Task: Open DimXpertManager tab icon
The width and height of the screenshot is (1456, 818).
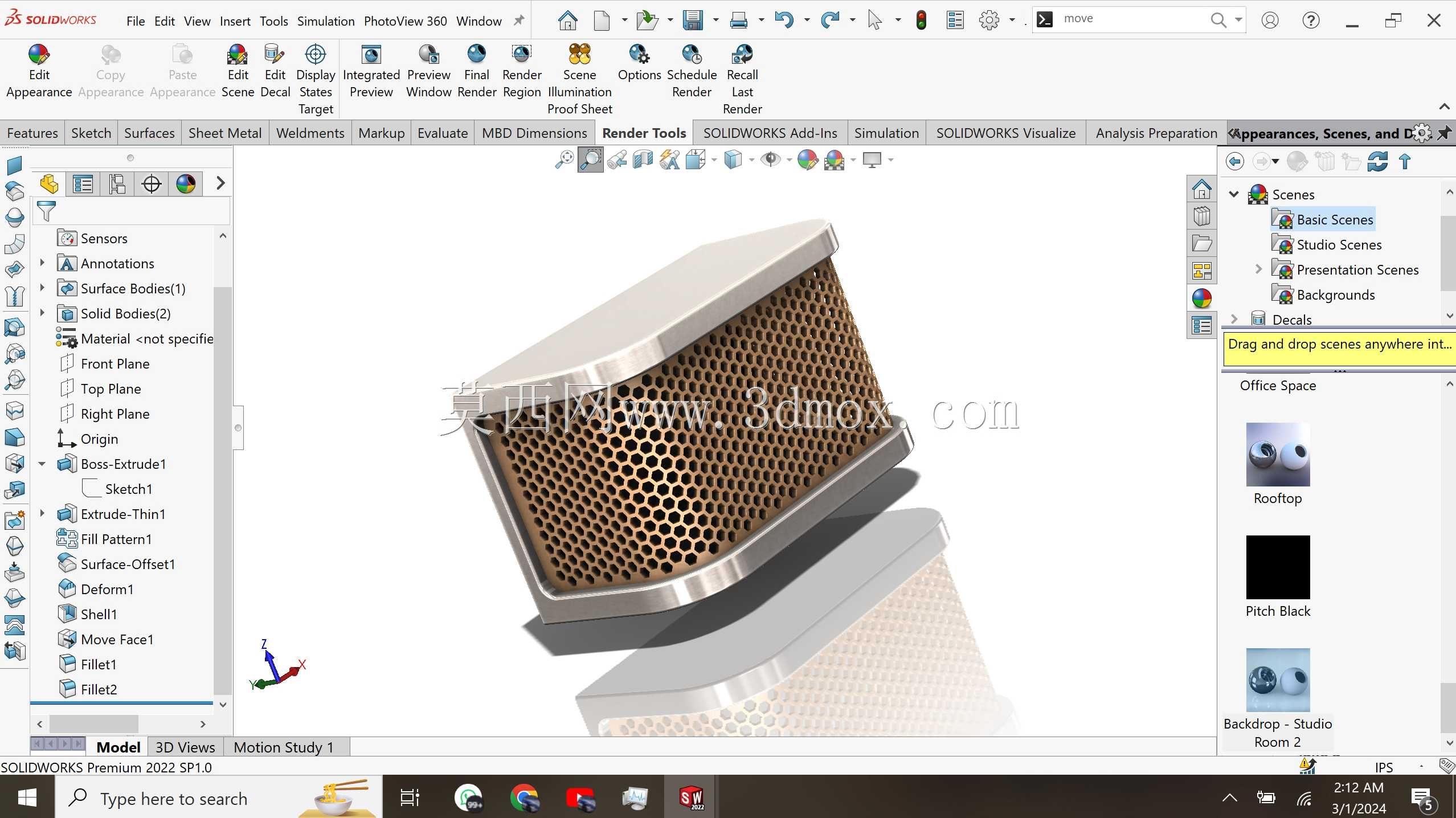Action: pos(152,184)
